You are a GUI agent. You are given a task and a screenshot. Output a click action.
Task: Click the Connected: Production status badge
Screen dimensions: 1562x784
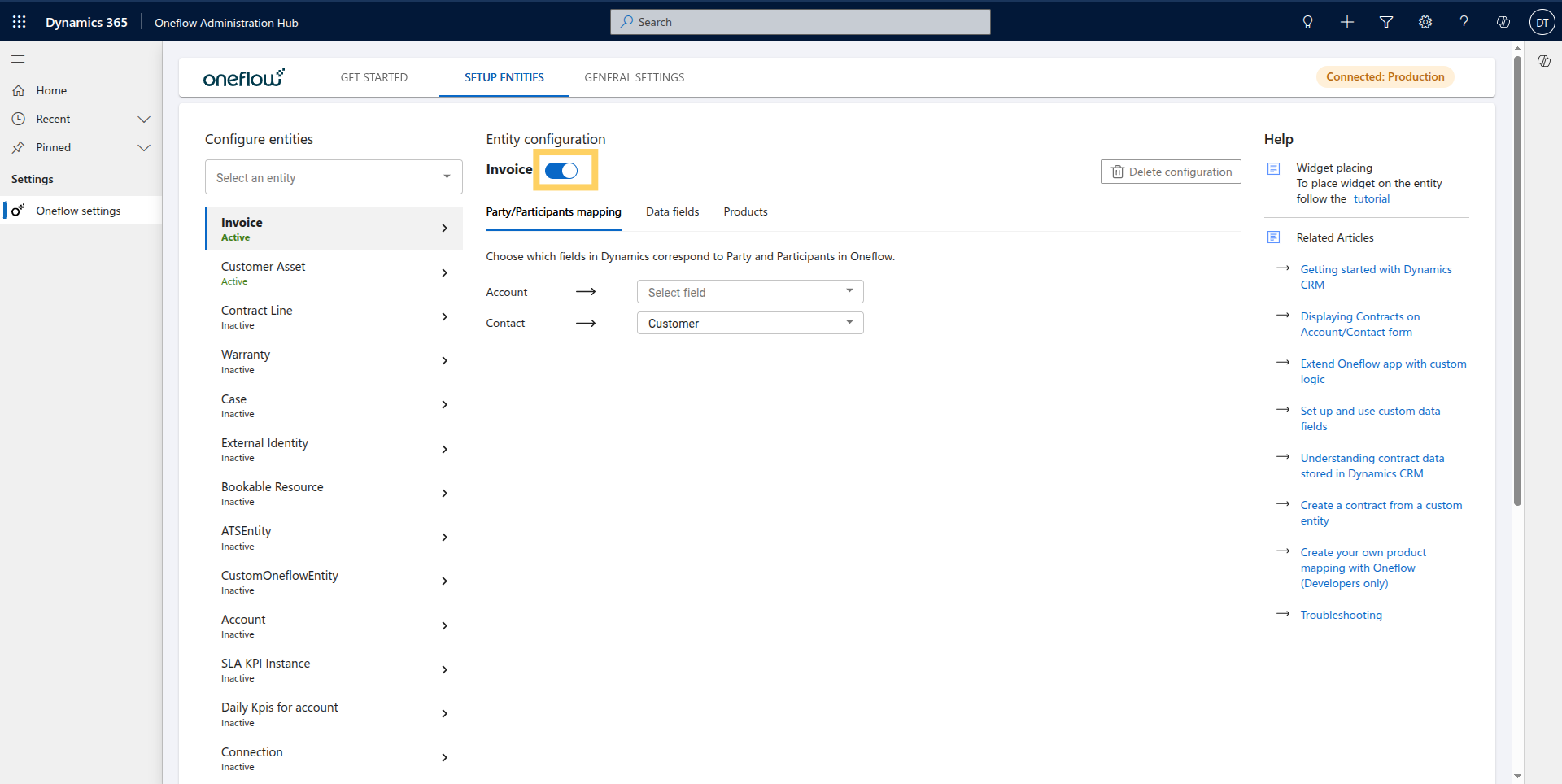pos(1385,76)
